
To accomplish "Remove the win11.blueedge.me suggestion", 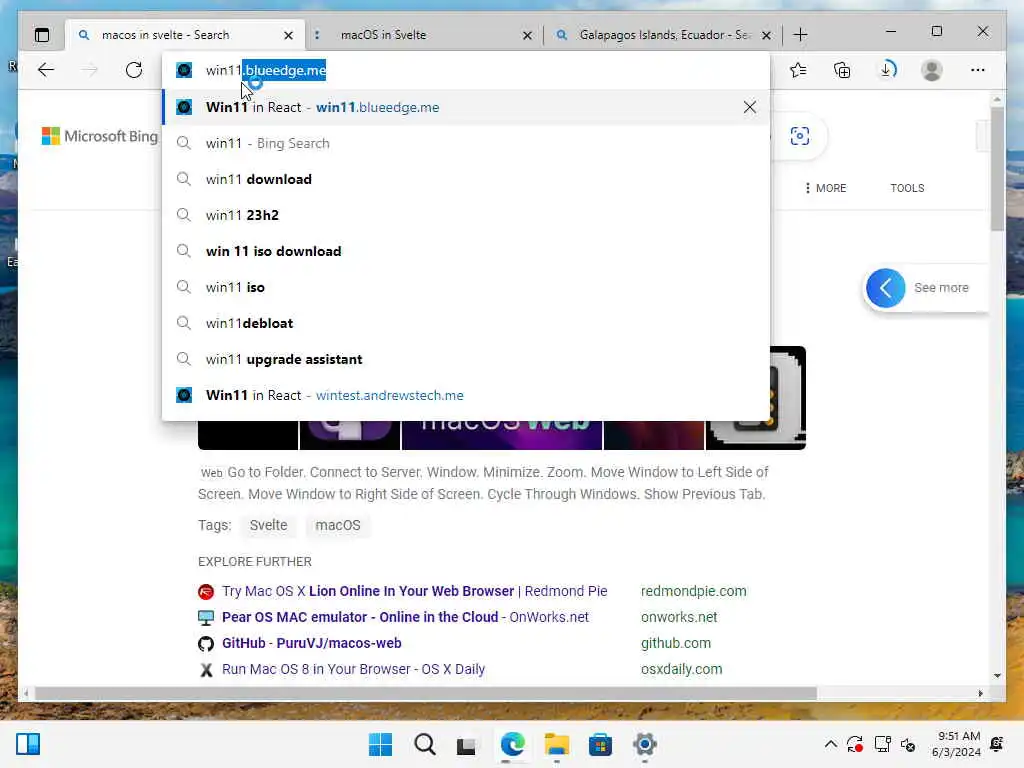I will point(750,107).
